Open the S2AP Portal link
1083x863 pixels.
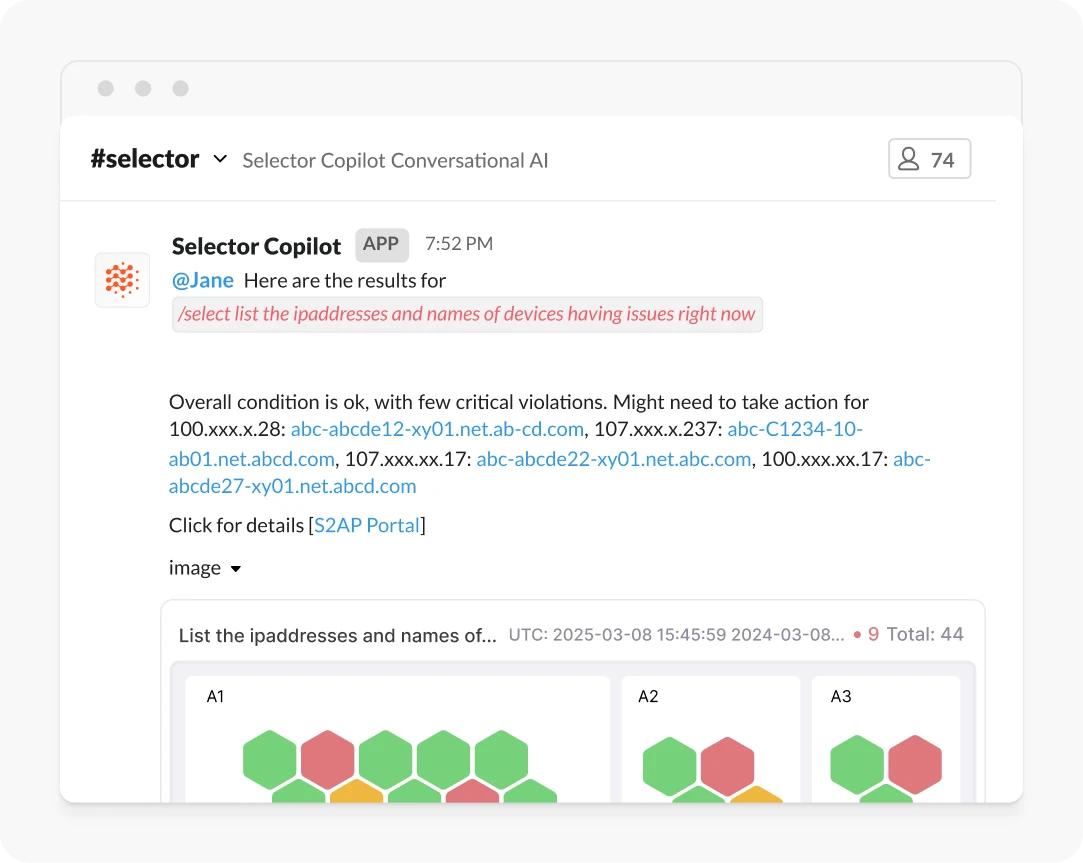point(367,524)
